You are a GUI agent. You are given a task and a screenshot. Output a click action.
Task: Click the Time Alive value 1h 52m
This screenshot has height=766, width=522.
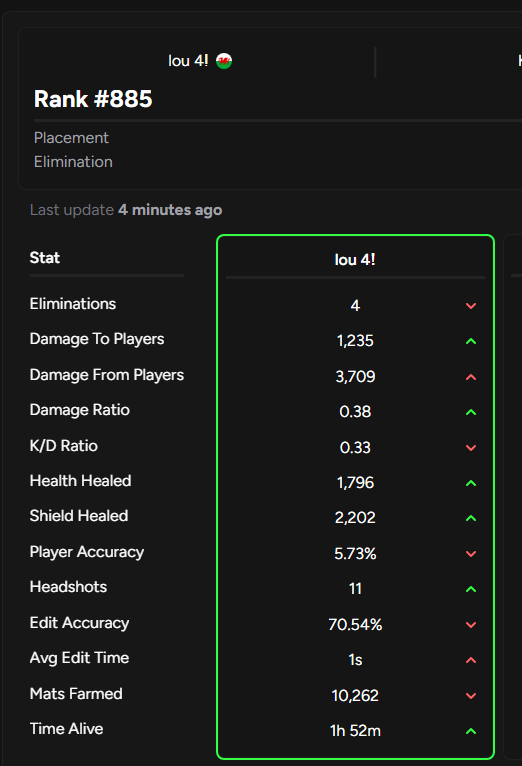click(x=355, y=731)
